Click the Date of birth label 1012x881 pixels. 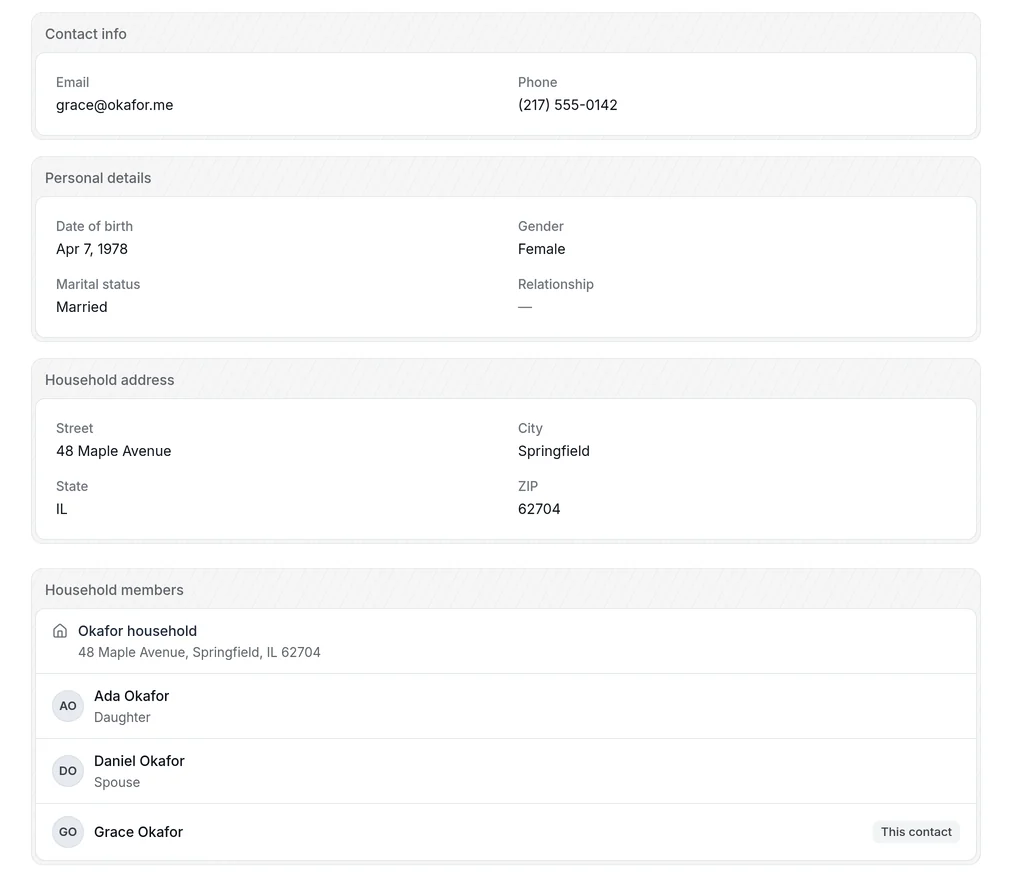tap(94, 227)
